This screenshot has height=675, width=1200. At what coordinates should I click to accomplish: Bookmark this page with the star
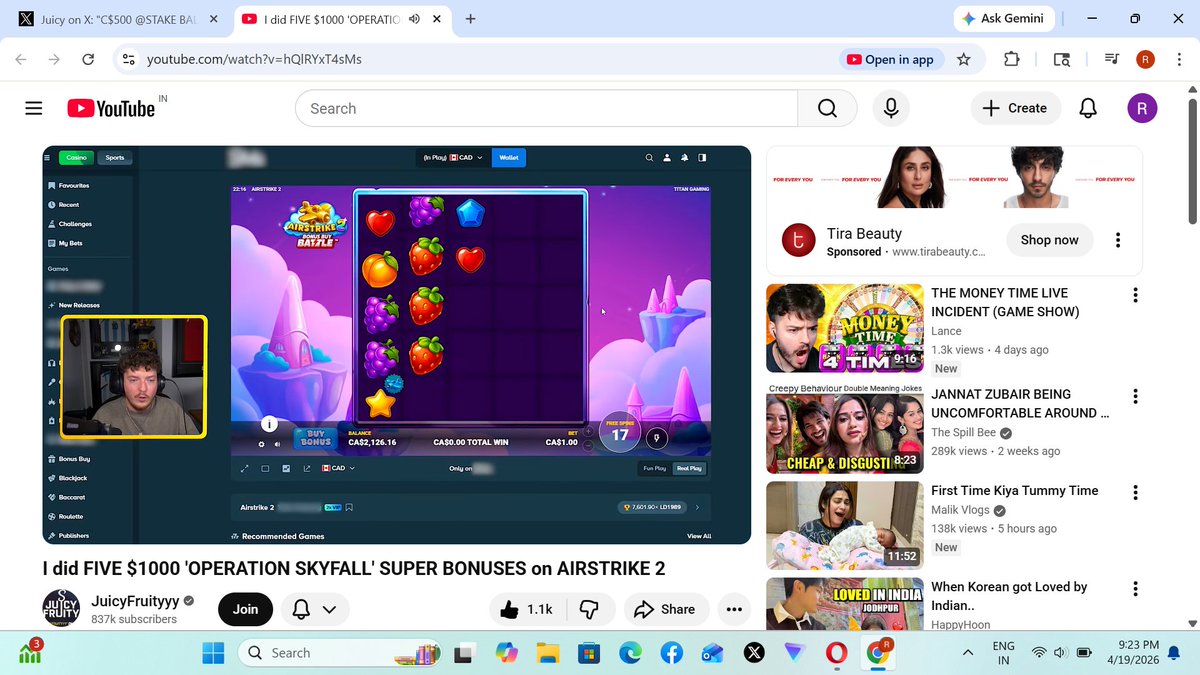pyautogui.click(x=963, y=59)
